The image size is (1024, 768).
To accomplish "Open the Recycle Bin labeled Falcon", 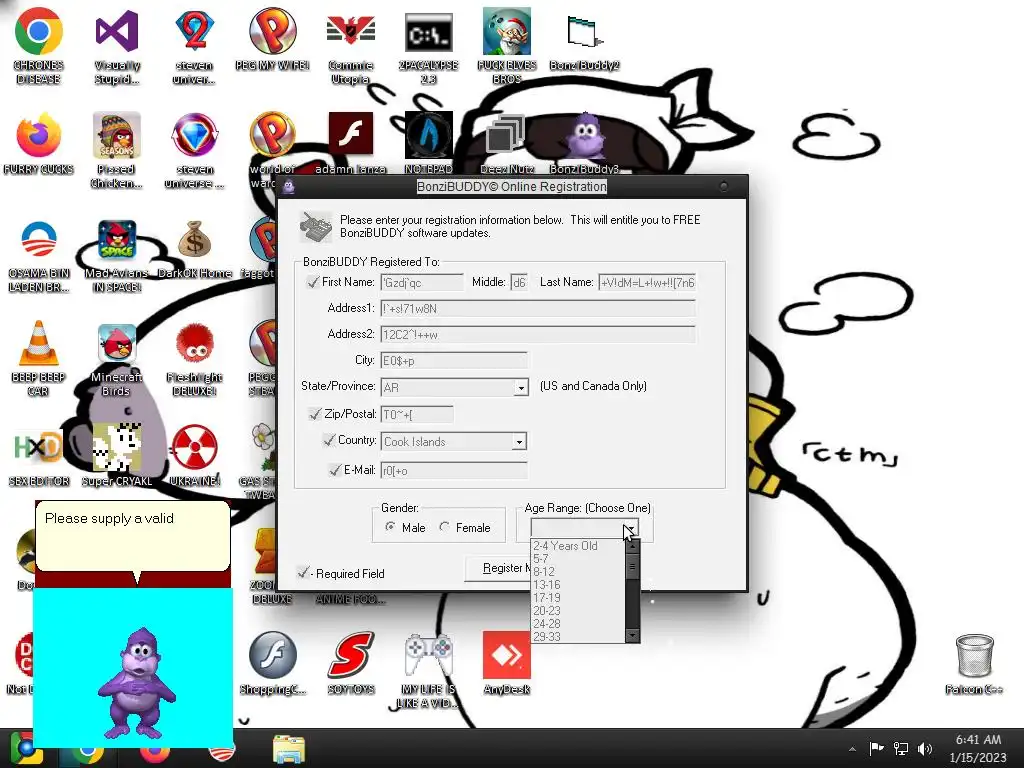I will coord(974,656).
